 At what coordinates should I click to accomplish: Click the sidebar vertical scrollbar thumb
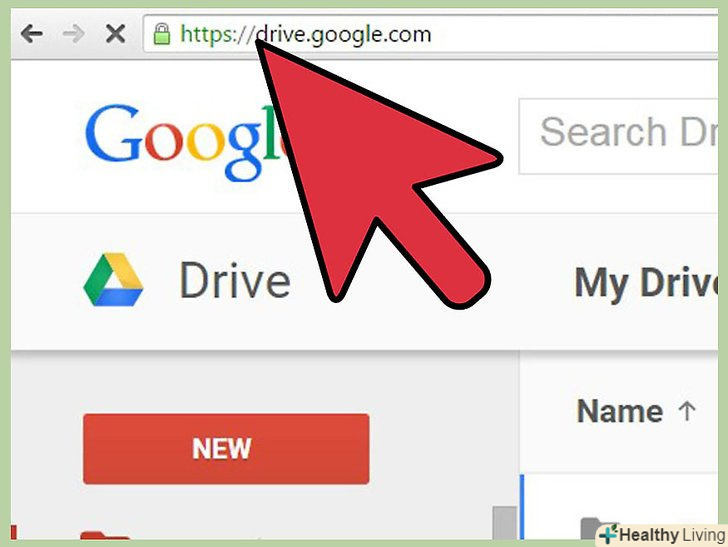tap(504, 523)
